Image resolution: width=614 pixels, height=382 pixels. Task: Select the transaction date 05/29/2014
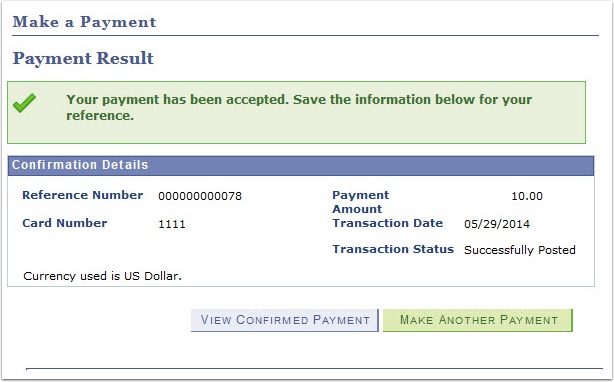497,224
